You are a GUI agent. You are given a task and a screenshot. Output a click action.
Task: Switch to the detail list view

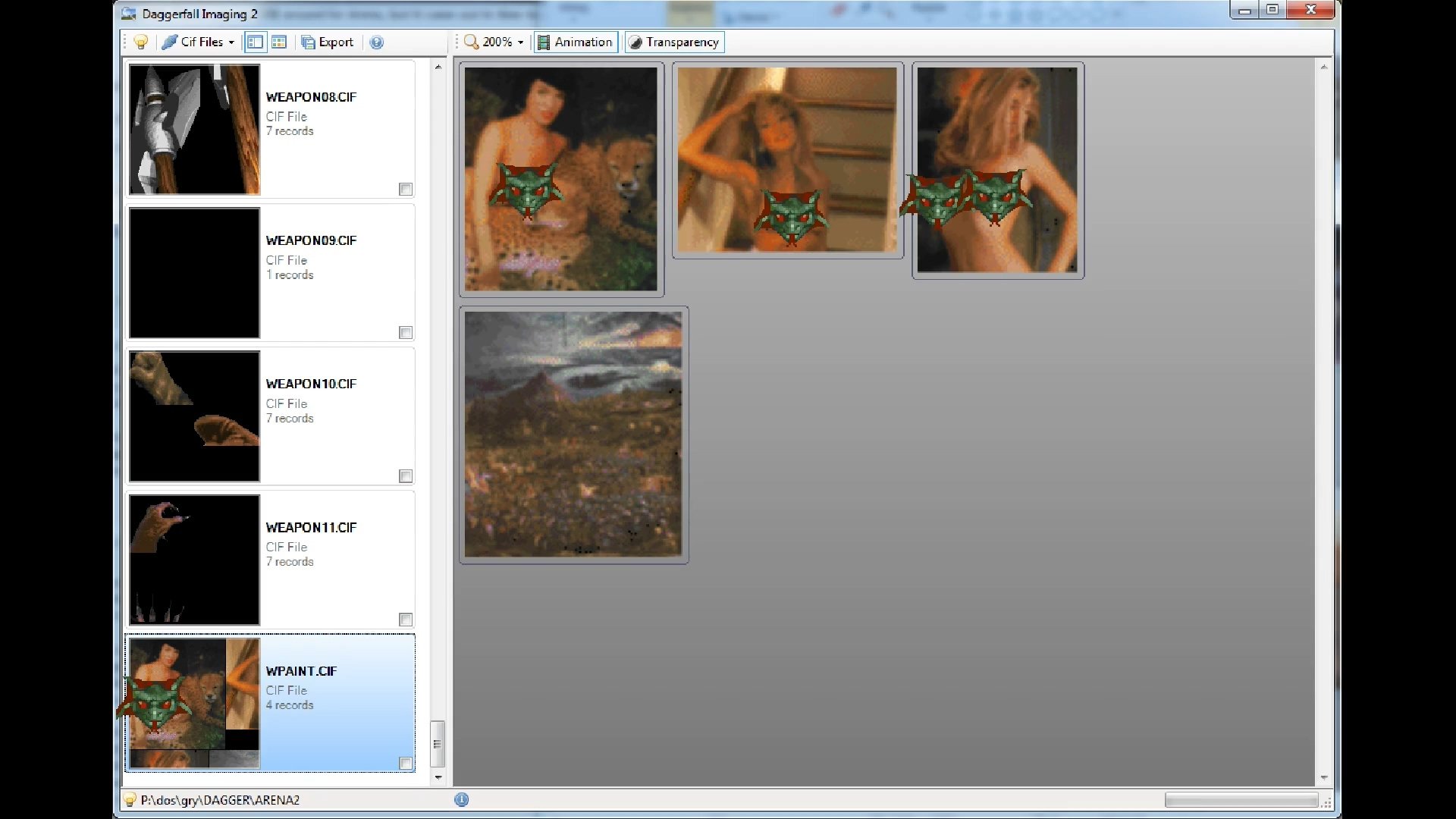(x=255, y=42)
